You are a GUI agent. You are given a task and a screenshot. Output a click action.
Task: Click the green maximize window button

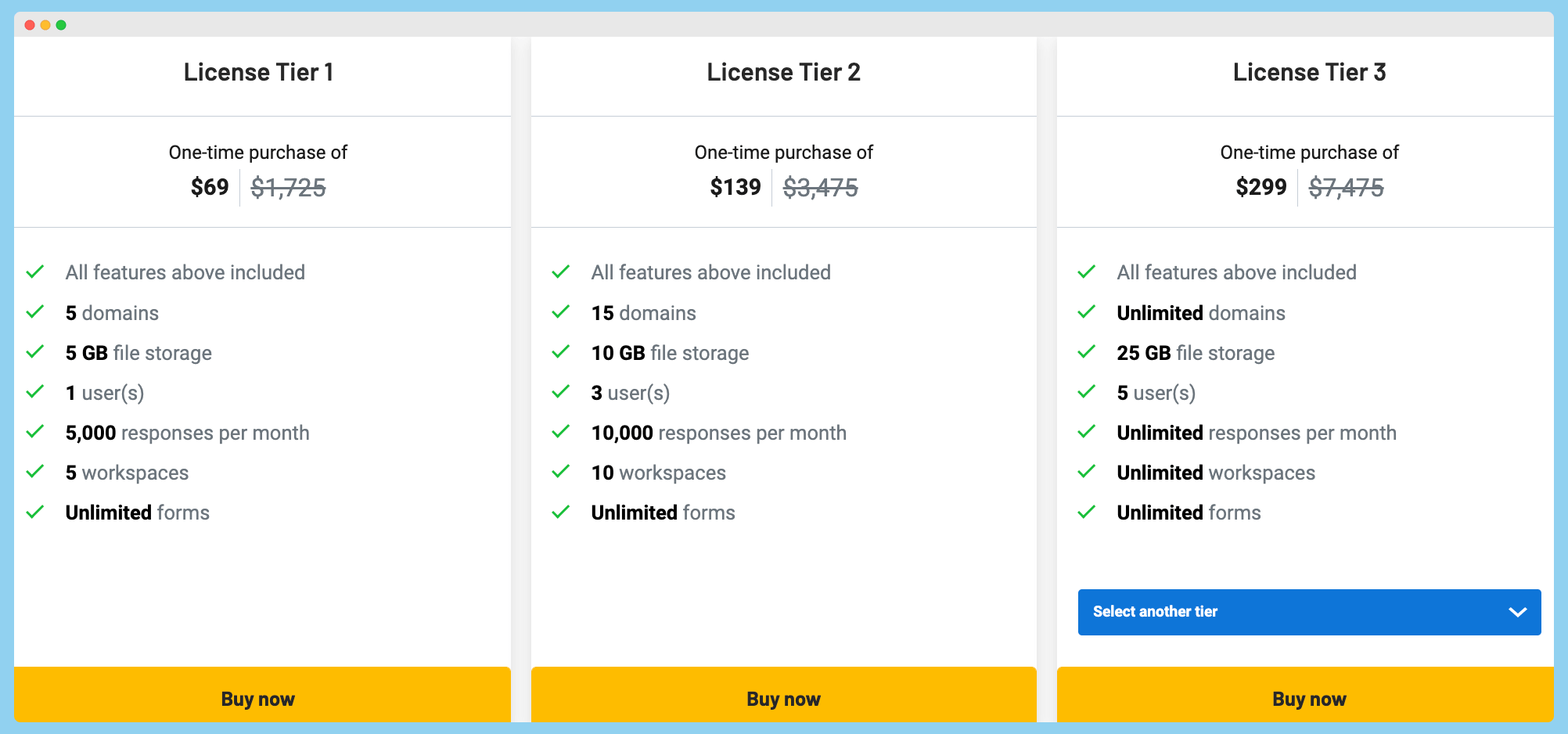coord(61,25)
